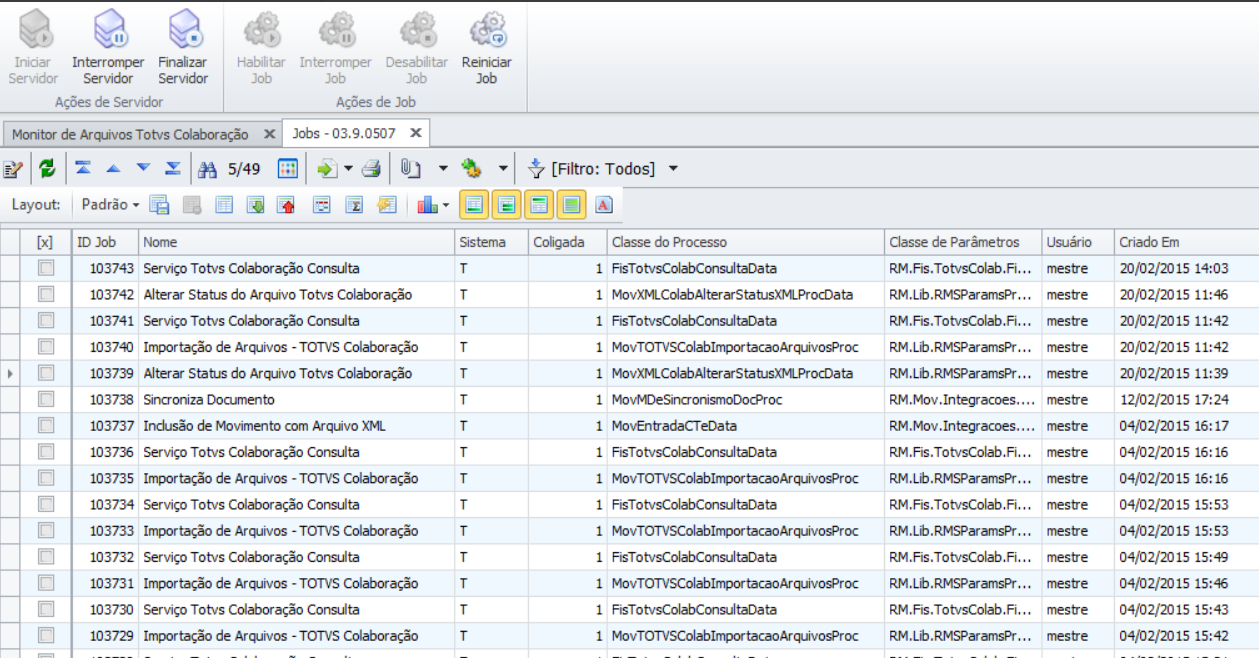Click Habilitar Job icon
The image size is (1259, 658).
(261, 29)
